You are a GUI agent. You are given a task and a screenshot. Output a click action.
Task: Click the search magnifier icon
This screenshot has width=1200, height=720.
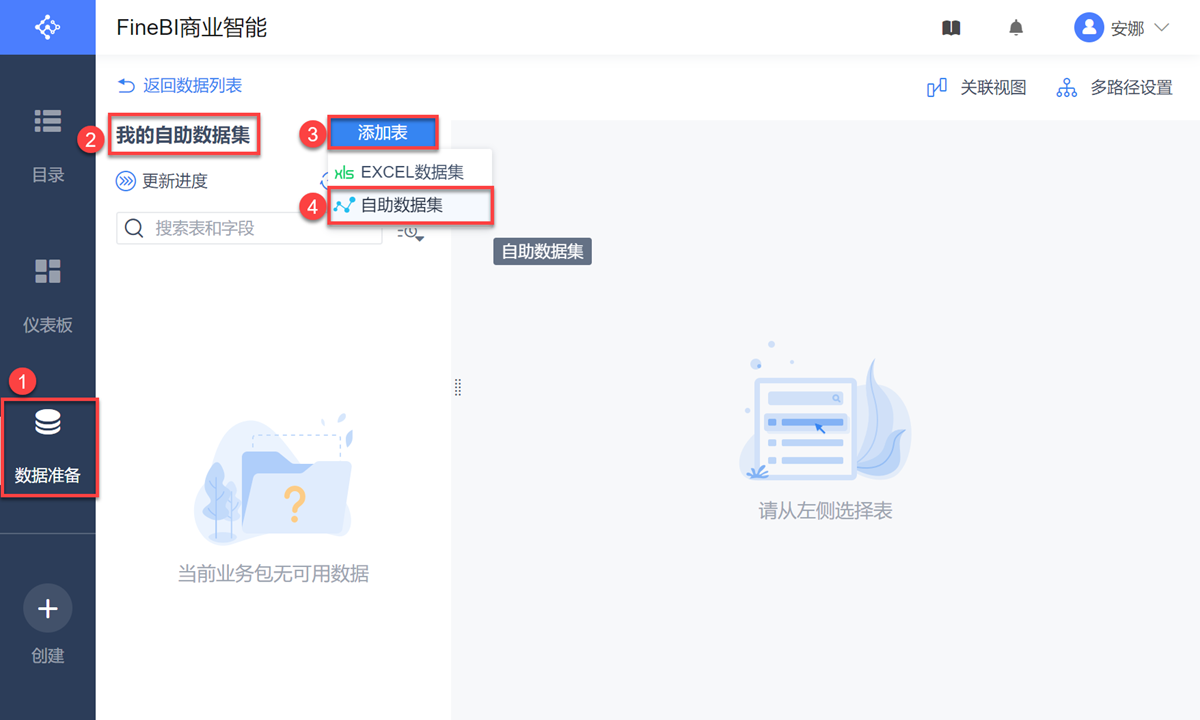pos(134,229)
